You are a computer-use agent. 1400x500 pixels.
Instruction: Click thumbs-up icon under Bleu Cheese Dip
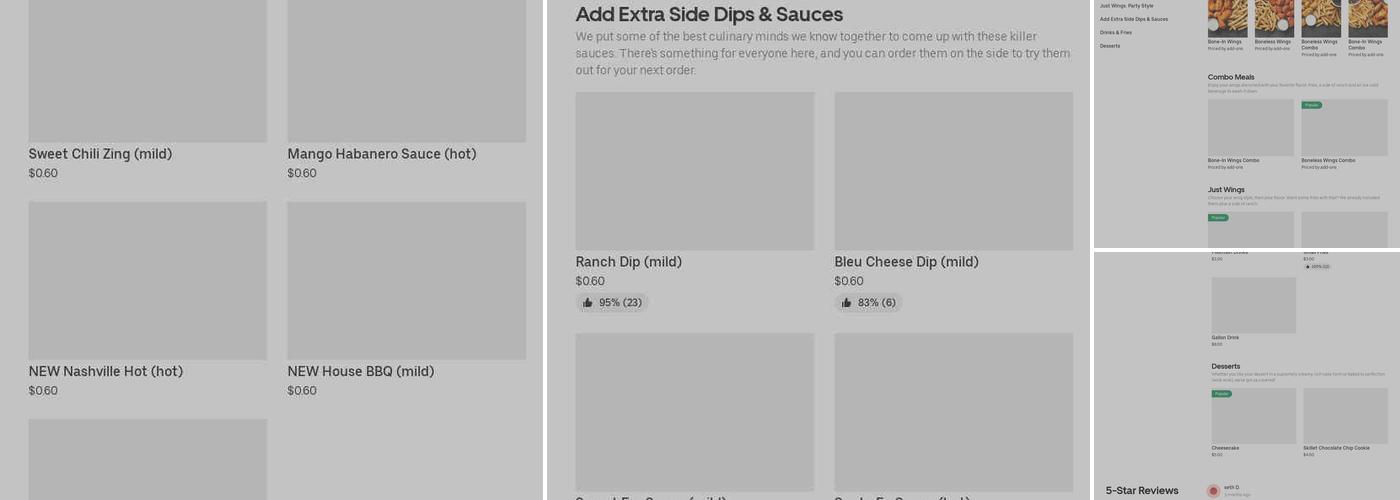[847, 303]
